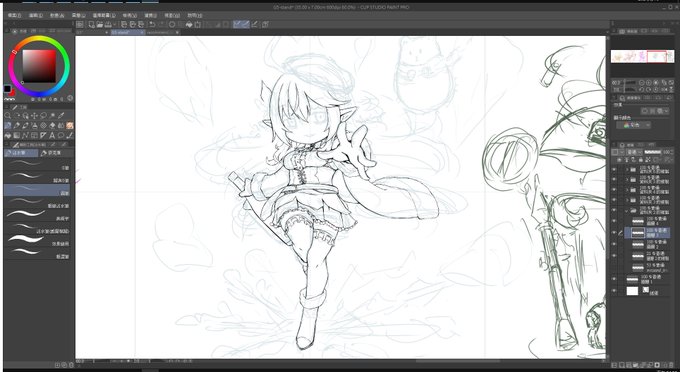The image size is (680, 372).
Task: Open the 顯示顏色 expression color dropdown
Action: tap(633, 125)
